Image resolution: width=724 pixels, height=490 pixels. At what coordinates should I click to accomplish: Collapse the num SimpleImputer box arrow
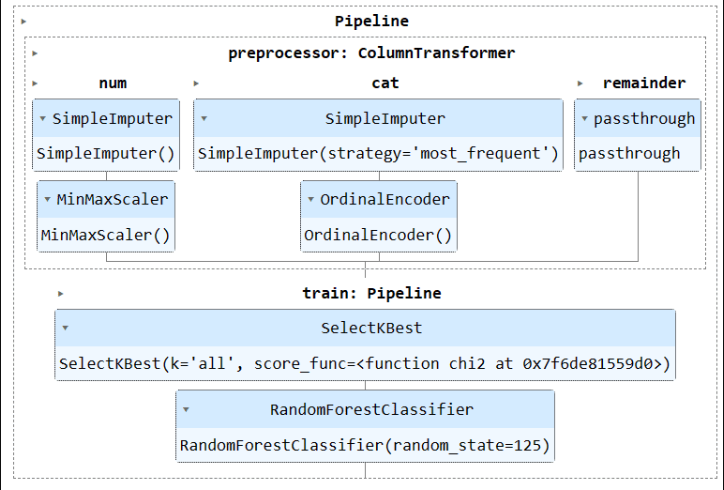coord(42,119)
